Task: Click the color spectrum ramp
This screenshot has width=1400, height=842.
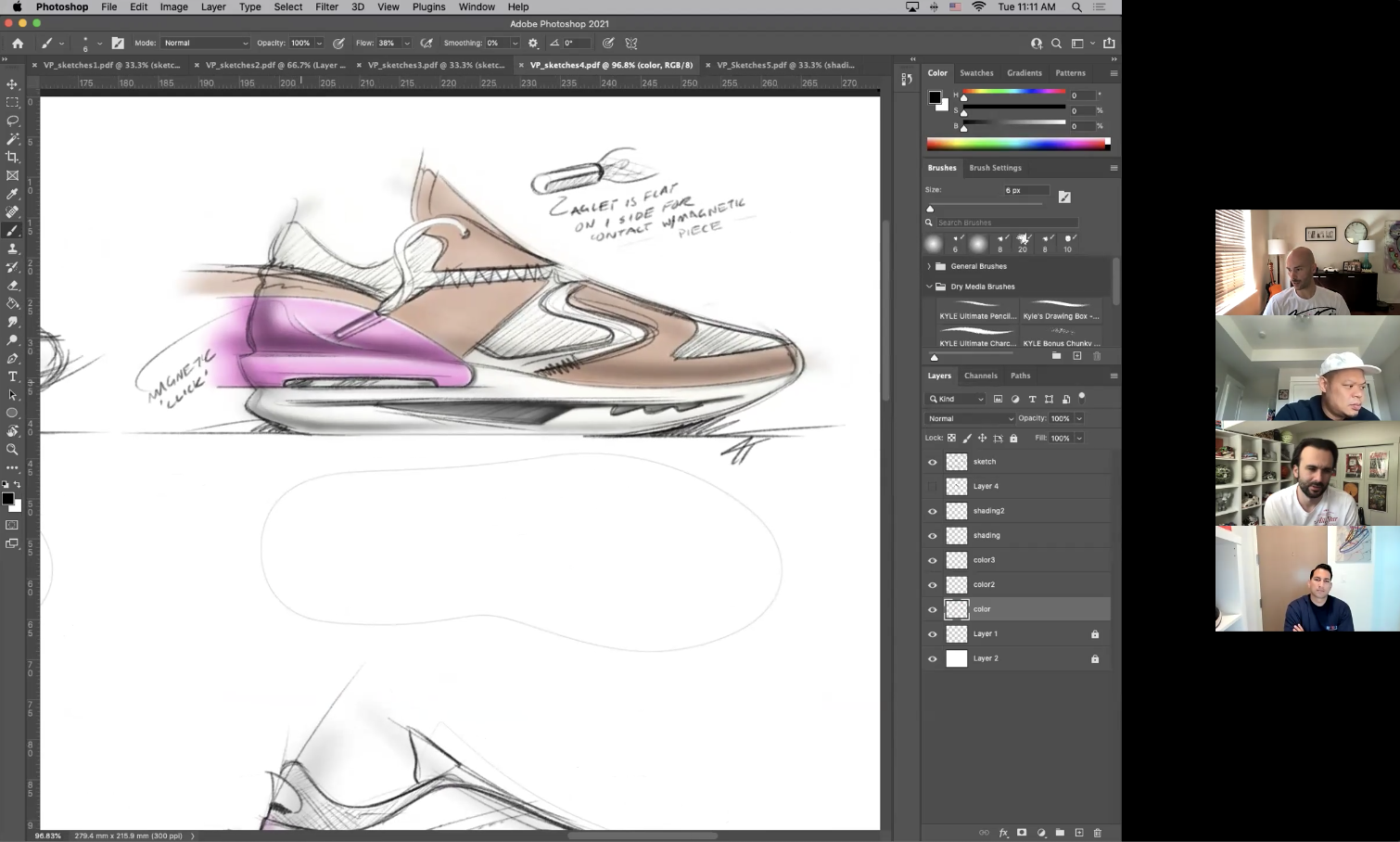Action: coord(1018,144)
